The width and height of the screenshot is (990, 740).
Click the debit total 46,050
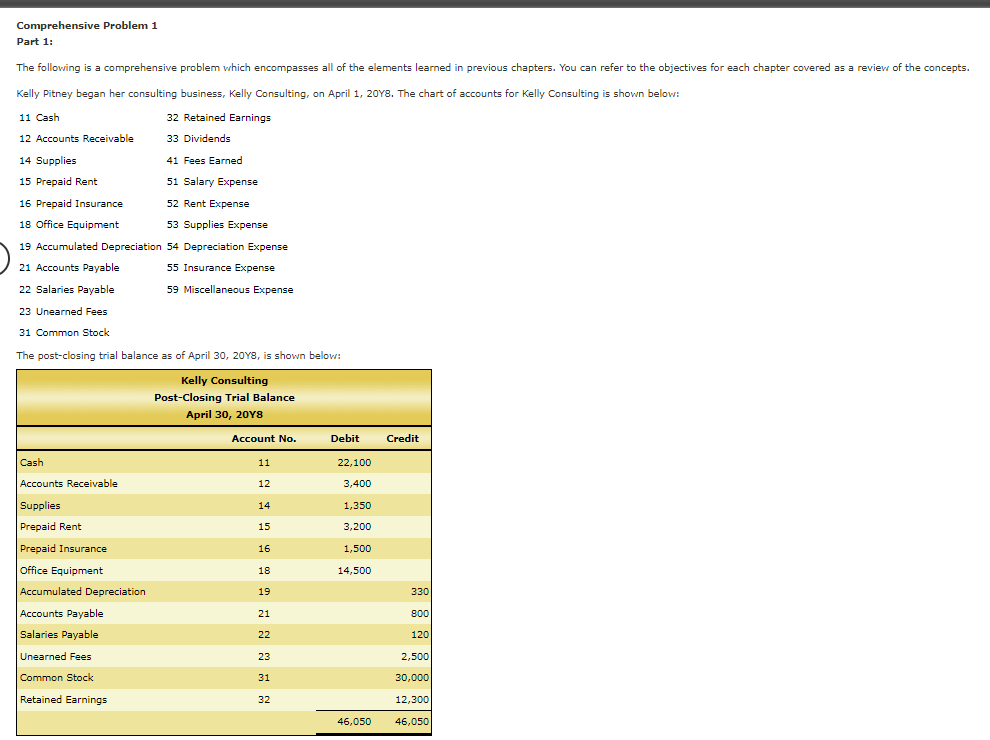click(x=355, y=720)
